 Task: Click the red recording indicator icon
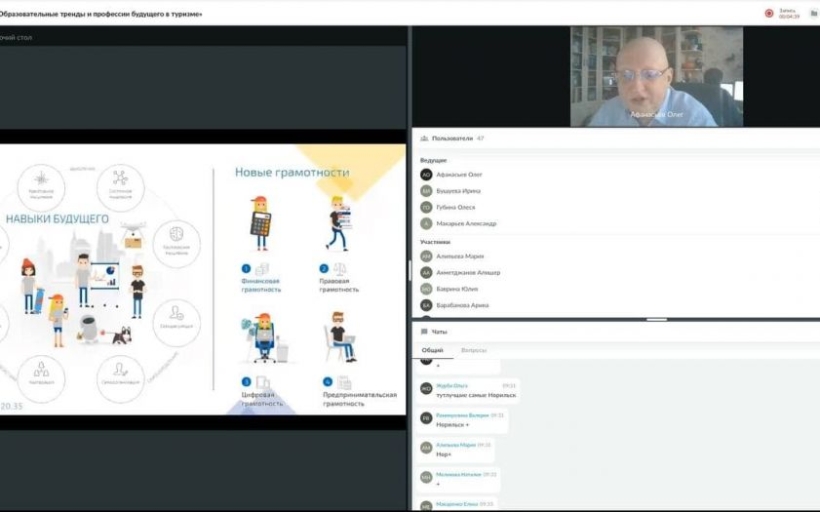tap(769, 13)
